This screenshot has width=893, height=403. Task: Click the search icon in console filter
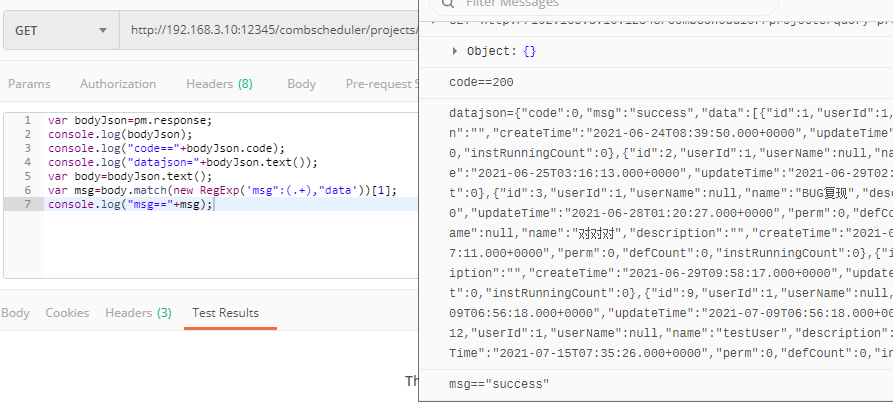(x=448, y=3)
